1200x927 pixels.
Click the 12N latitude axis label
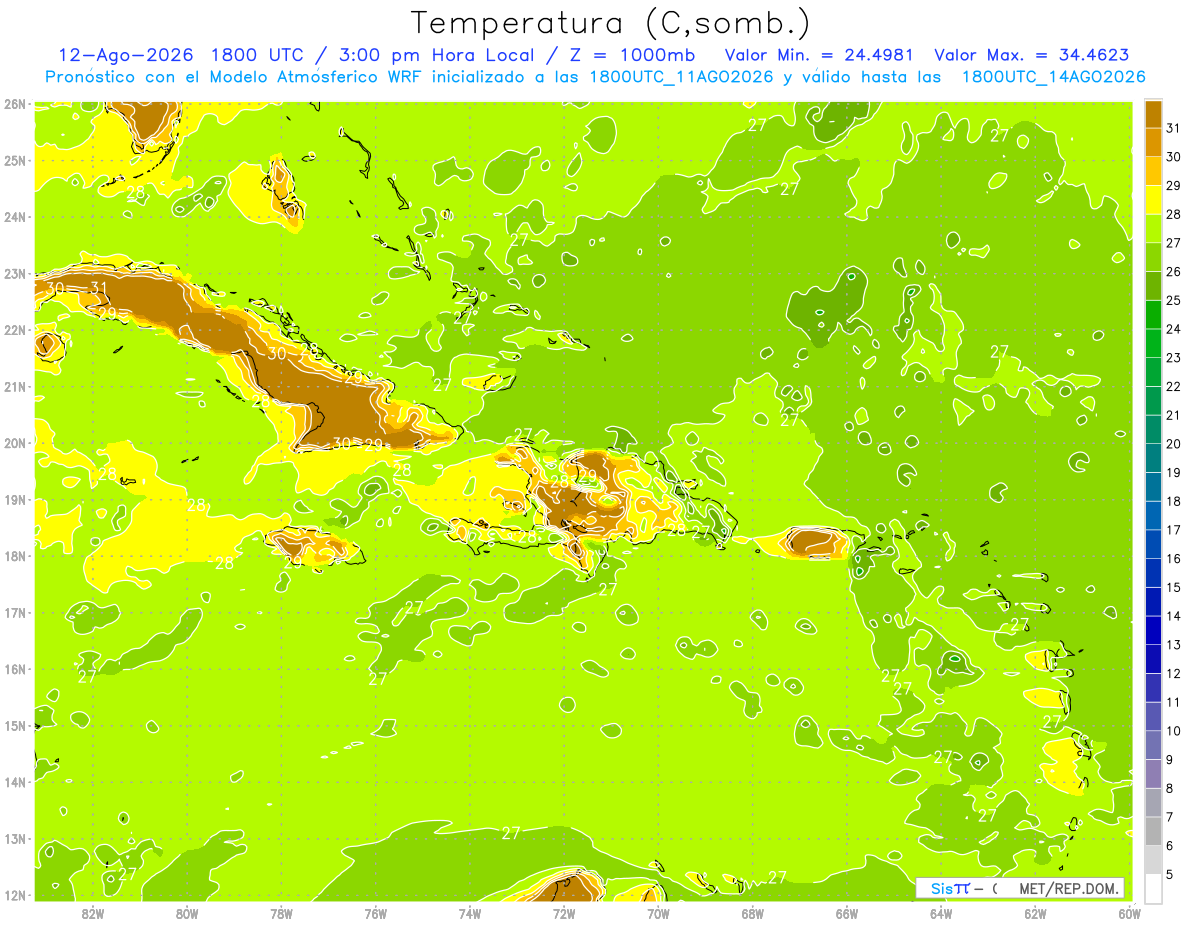pos(14,895)
